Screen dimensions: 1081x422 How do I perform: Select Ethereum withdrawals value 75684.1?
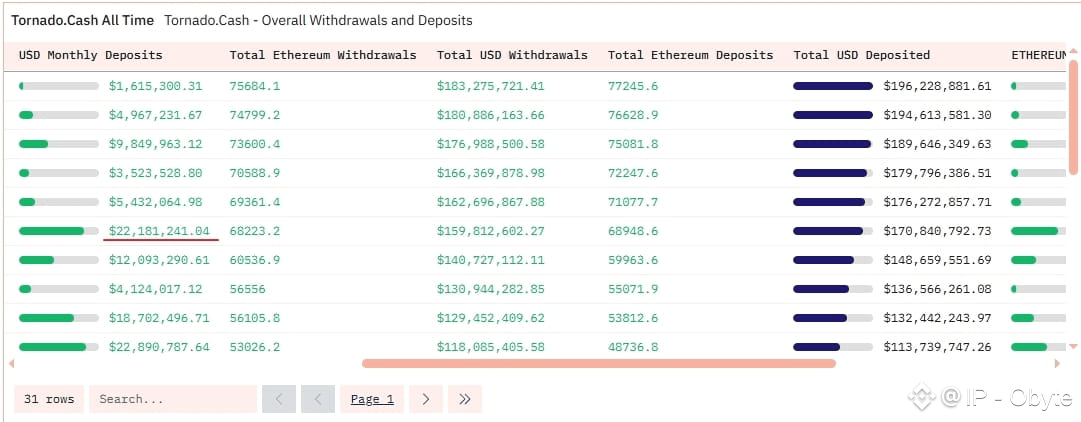255,86
